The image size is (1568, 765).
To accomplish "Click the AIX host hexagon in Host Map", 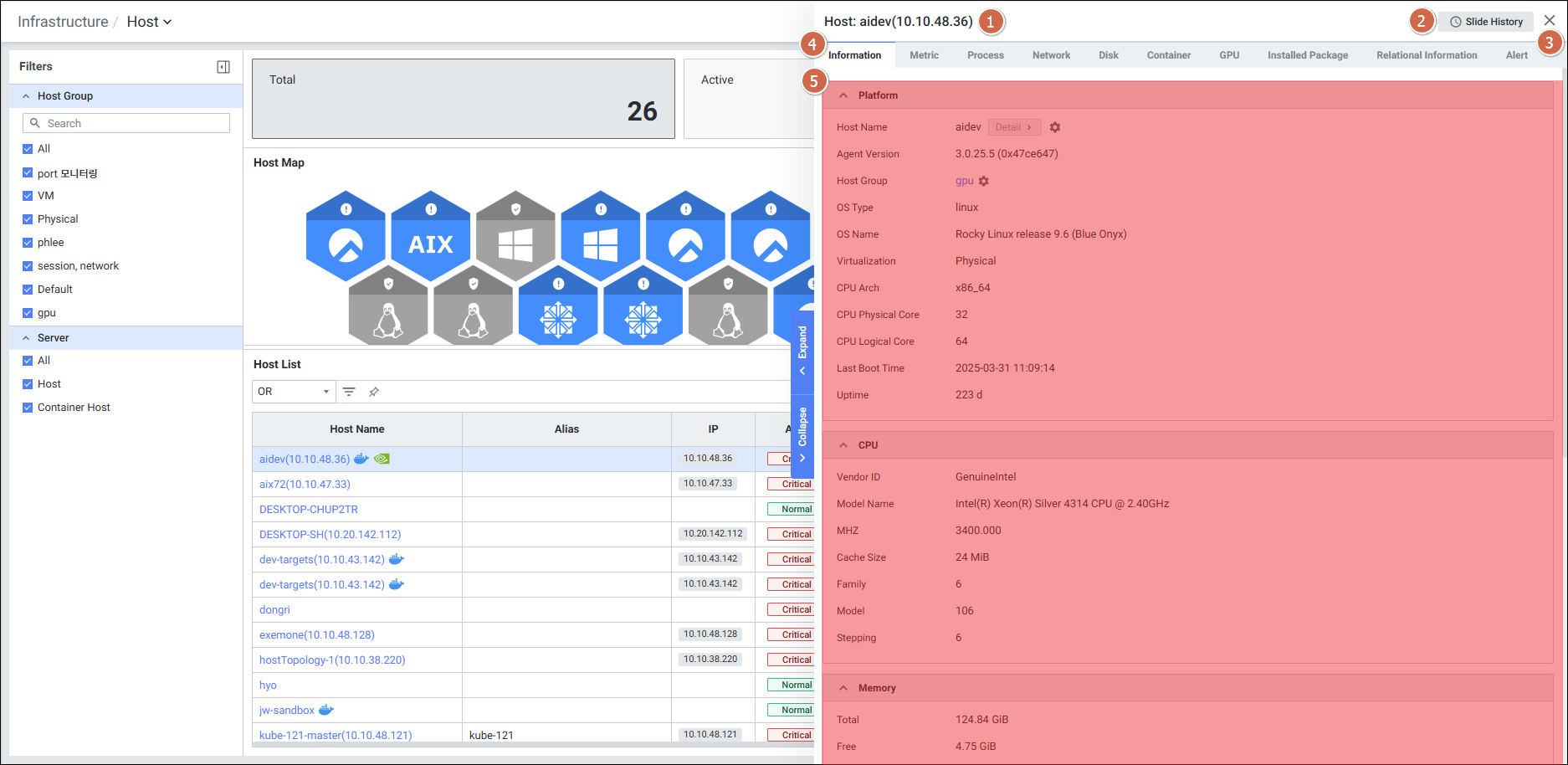I will 430,239.
